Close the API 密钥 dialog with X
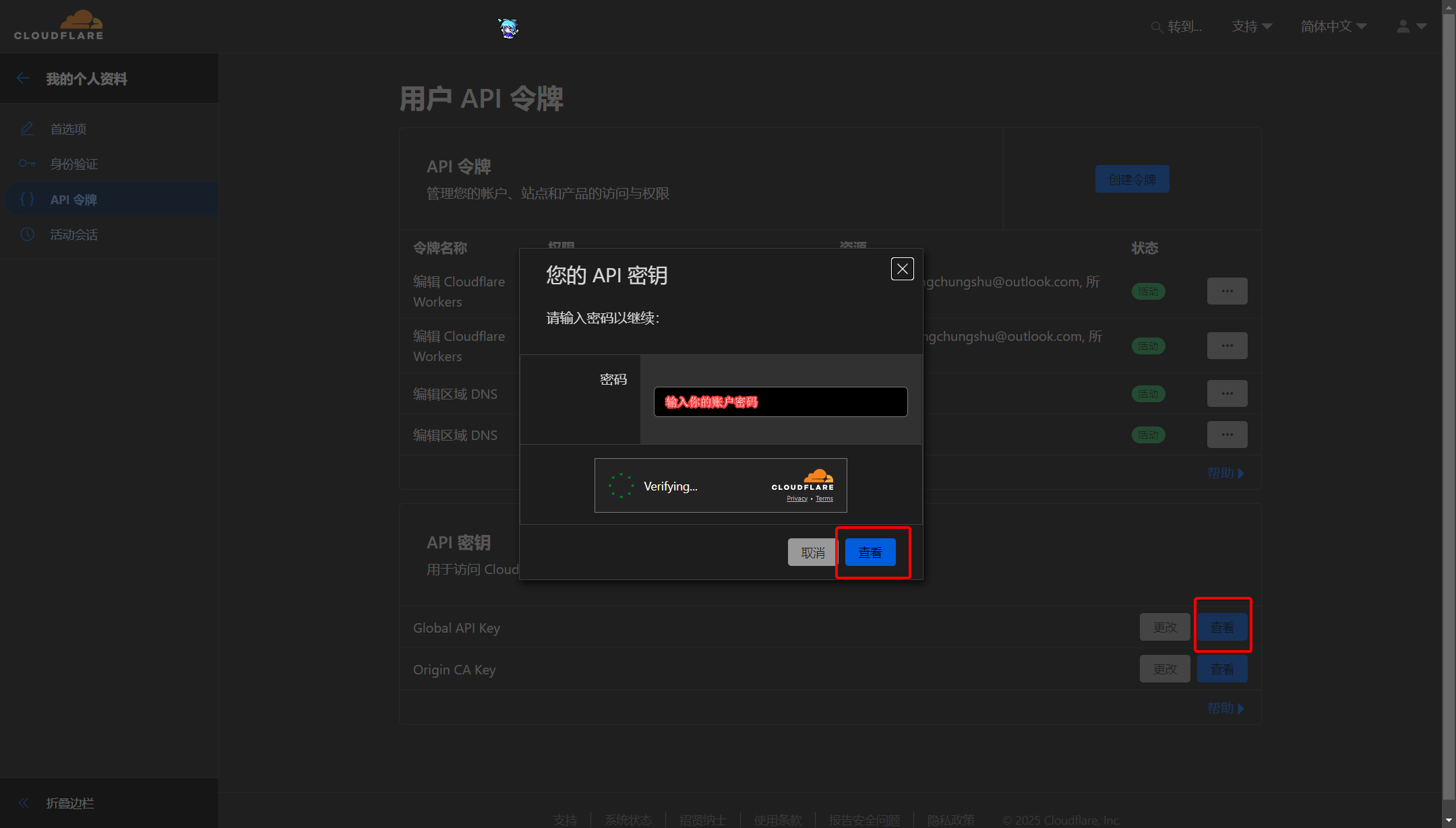Viewport: 1456px width, 828px height. coord(903,269)
